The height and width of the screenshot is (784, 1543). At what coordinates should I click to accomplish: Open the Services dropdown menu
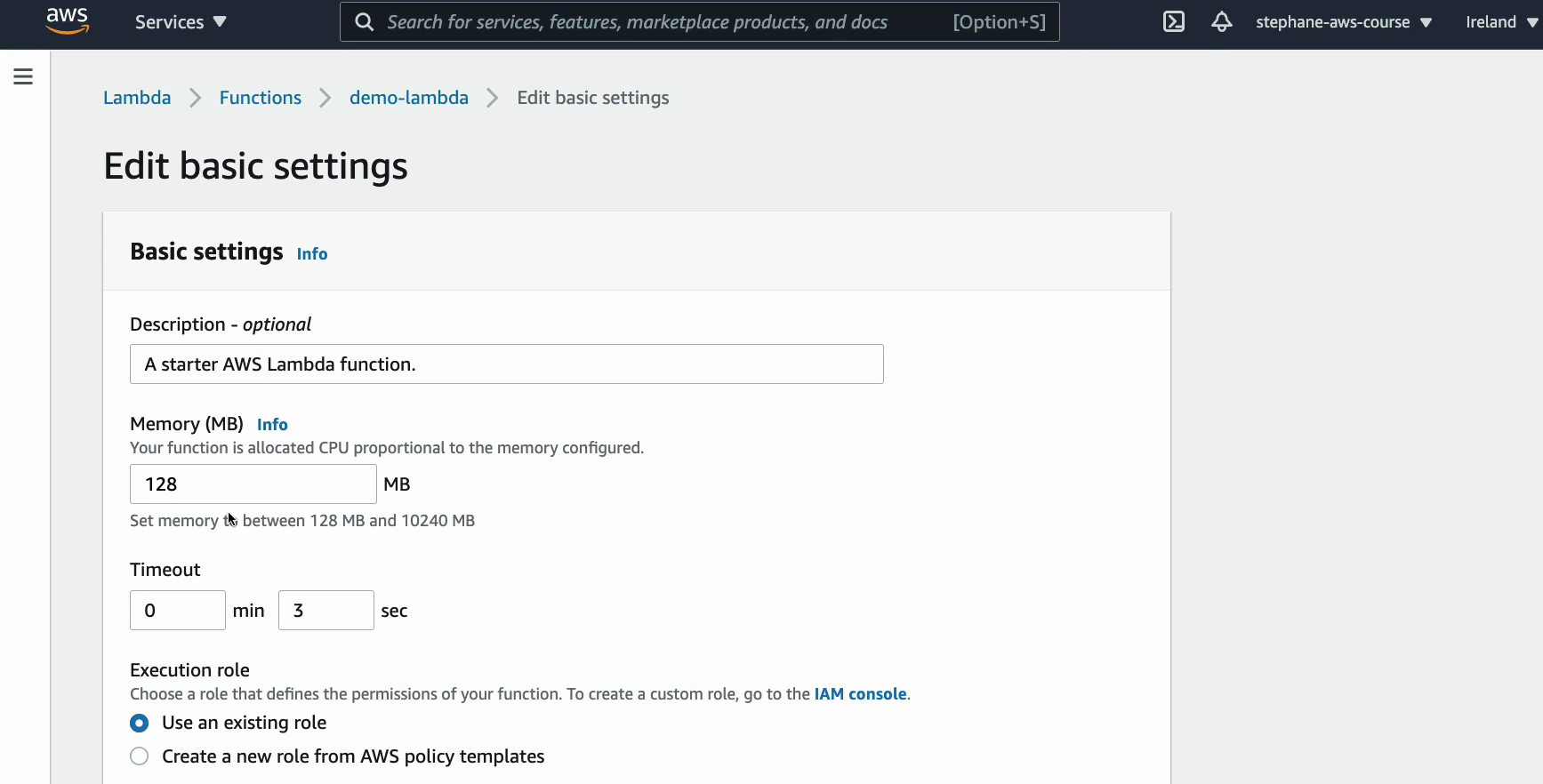click(181, 22)
